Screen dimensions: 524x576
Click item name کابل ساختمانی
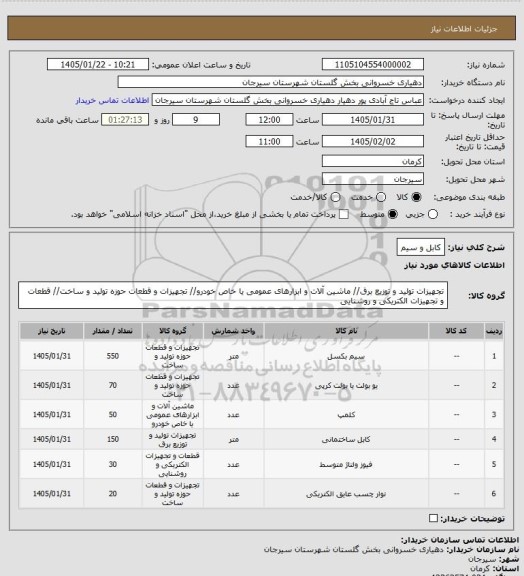pyautogui.click(x=346, y=439)
